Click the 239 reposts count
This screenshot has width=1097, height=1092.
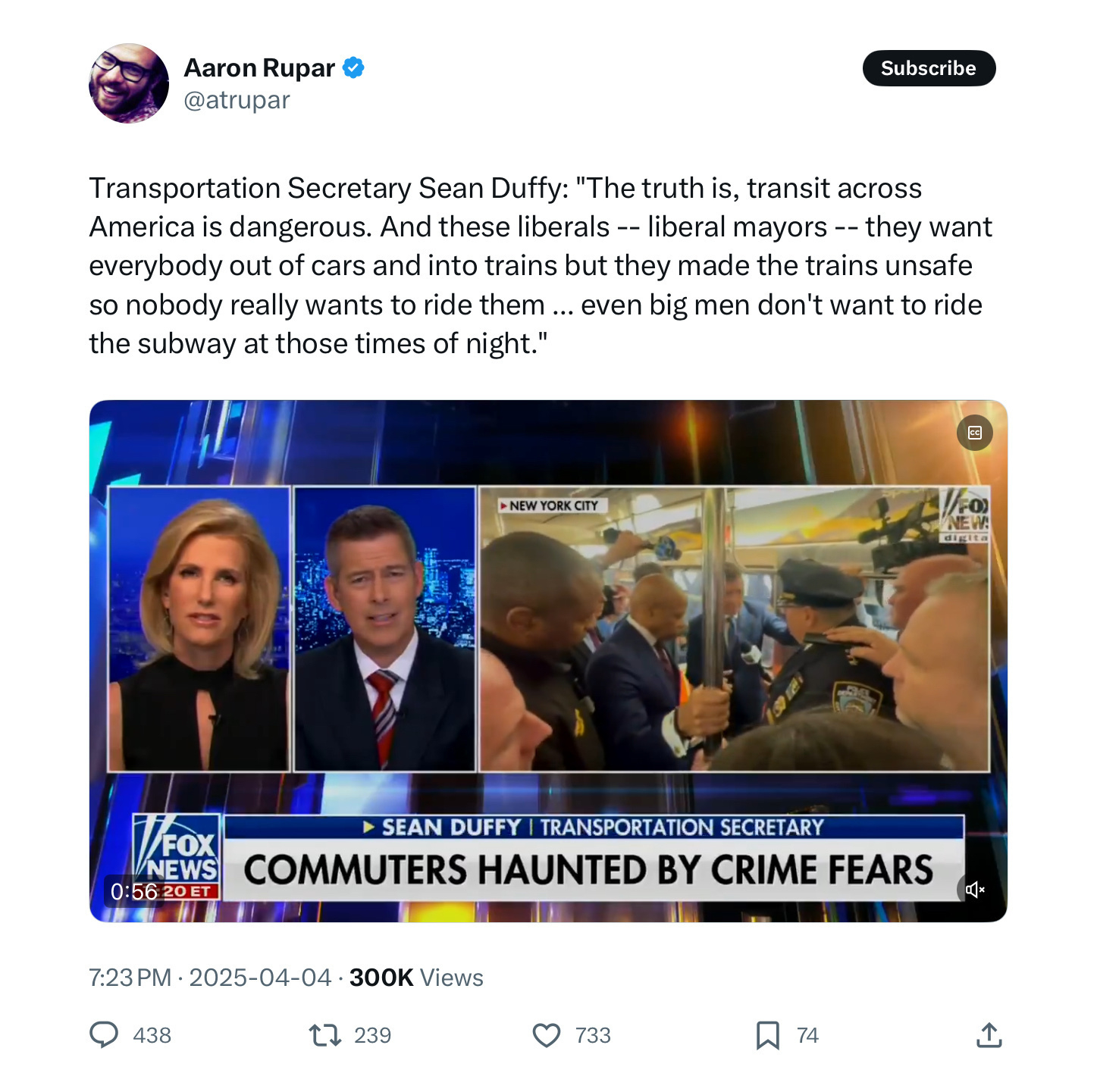pos(372,1035)
